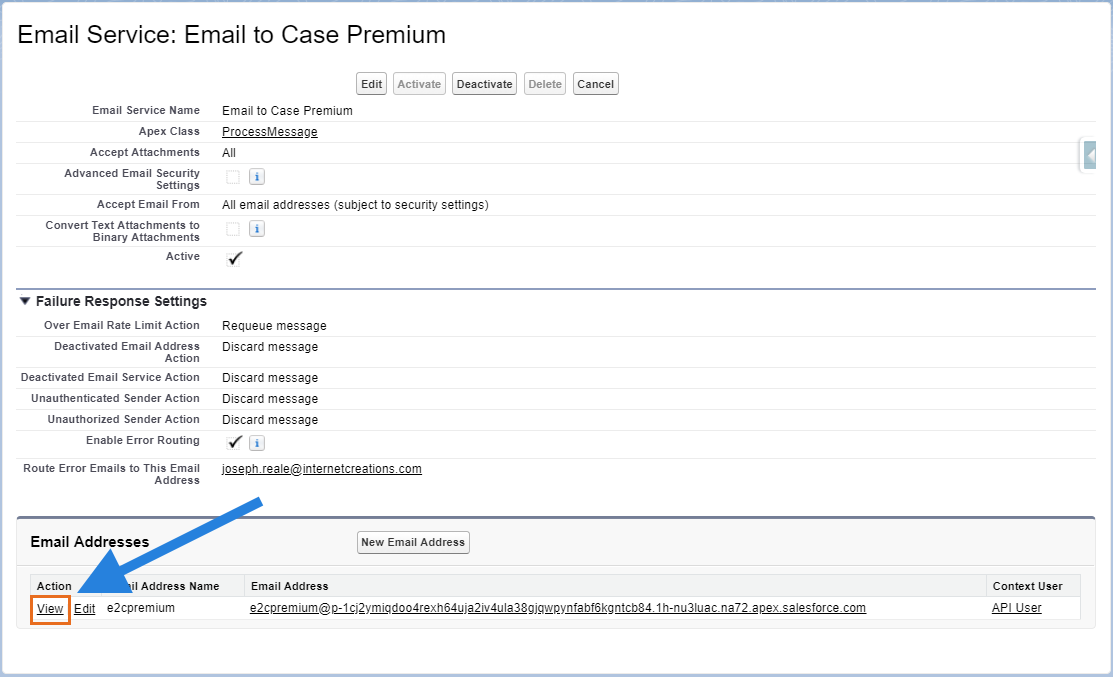Open info icon for Advanced Email Security Settings
1113x677 pixels.
pyautogui.click(x=257, y=177)
